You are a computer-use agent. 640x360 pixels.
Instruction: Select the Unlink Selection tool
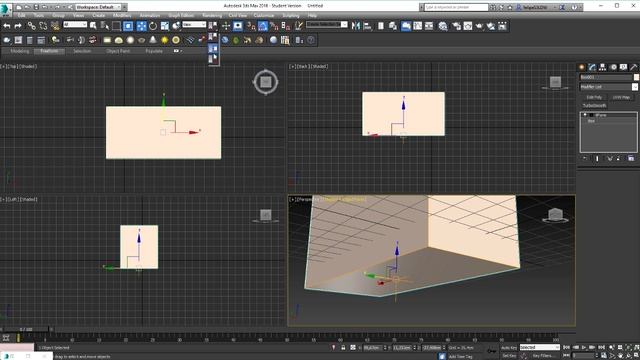click(43, 26)
